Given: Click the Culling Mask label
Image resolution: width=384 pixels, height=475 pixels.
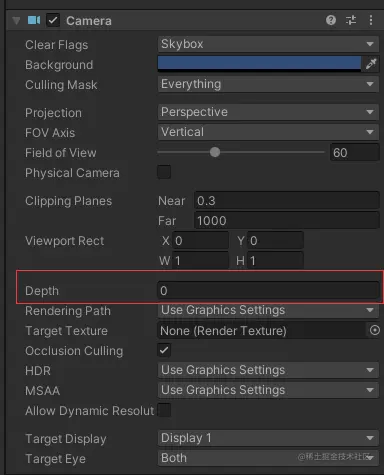Looking at the screenshot, I should 61,85.
